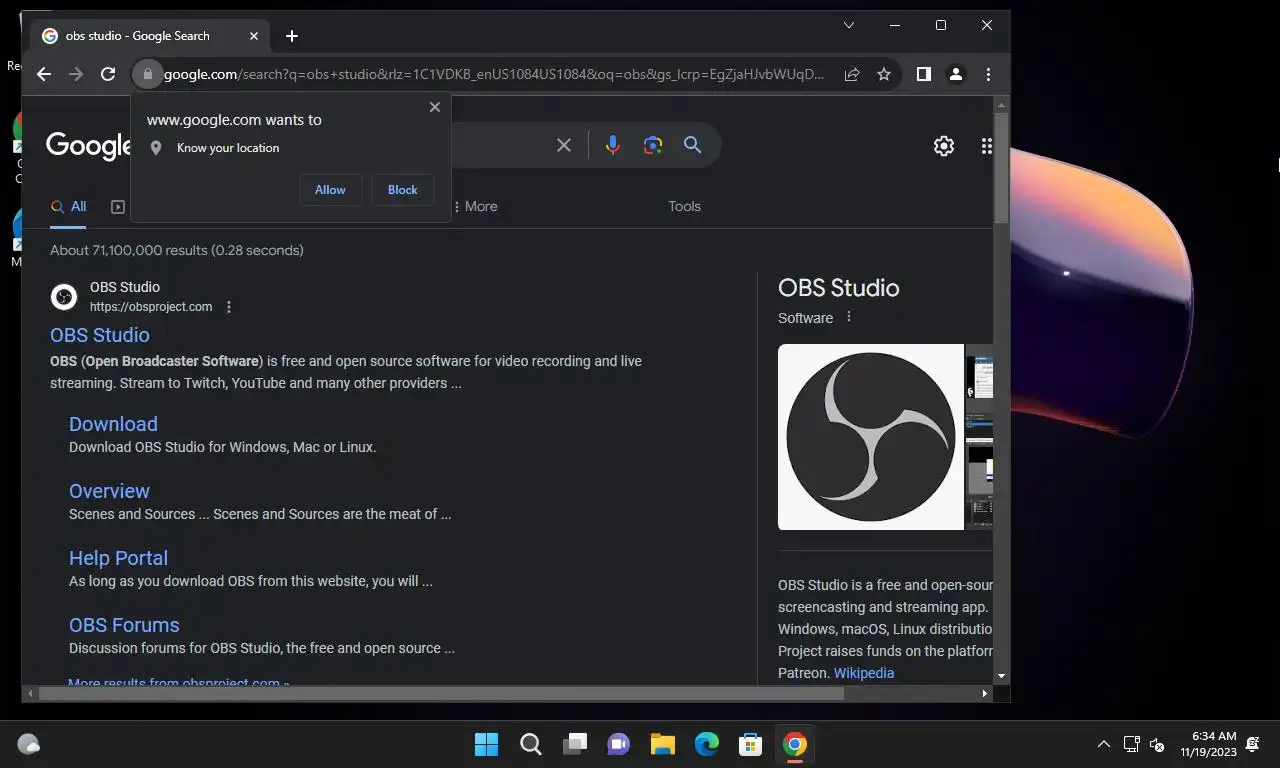1280x768 pixels.
Task: Open File Explorer from taskbar
Action: pyautogui.click(x=663, y=744)
